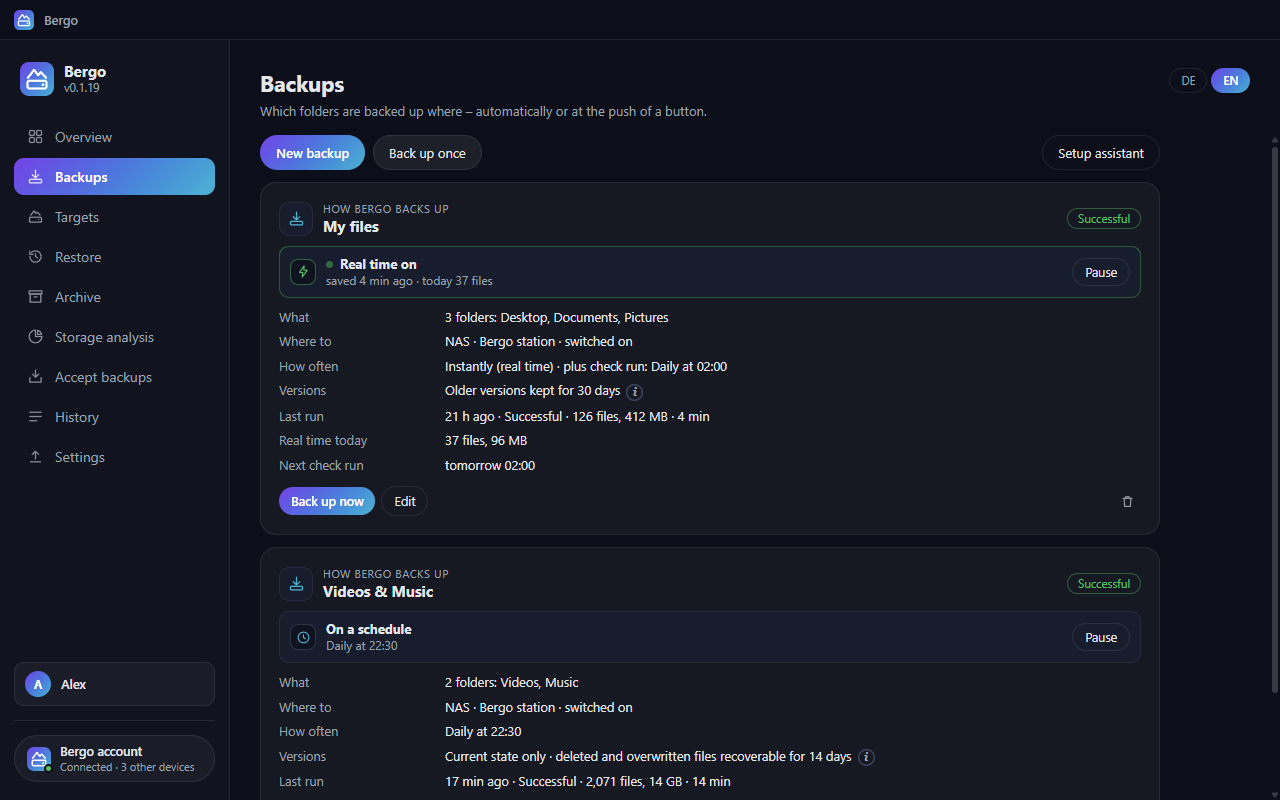Click Back up now for My files

[x=327, y=501]
